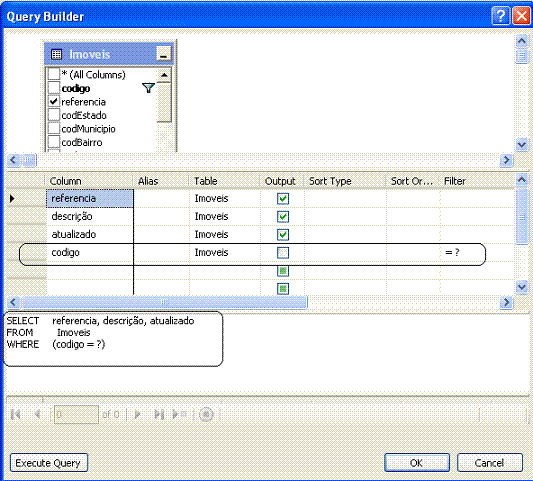Image resolution: width=533 pixels, height=481 pixels.
Task: Uncheck Output for the descrição row
Action: [283, 217]
